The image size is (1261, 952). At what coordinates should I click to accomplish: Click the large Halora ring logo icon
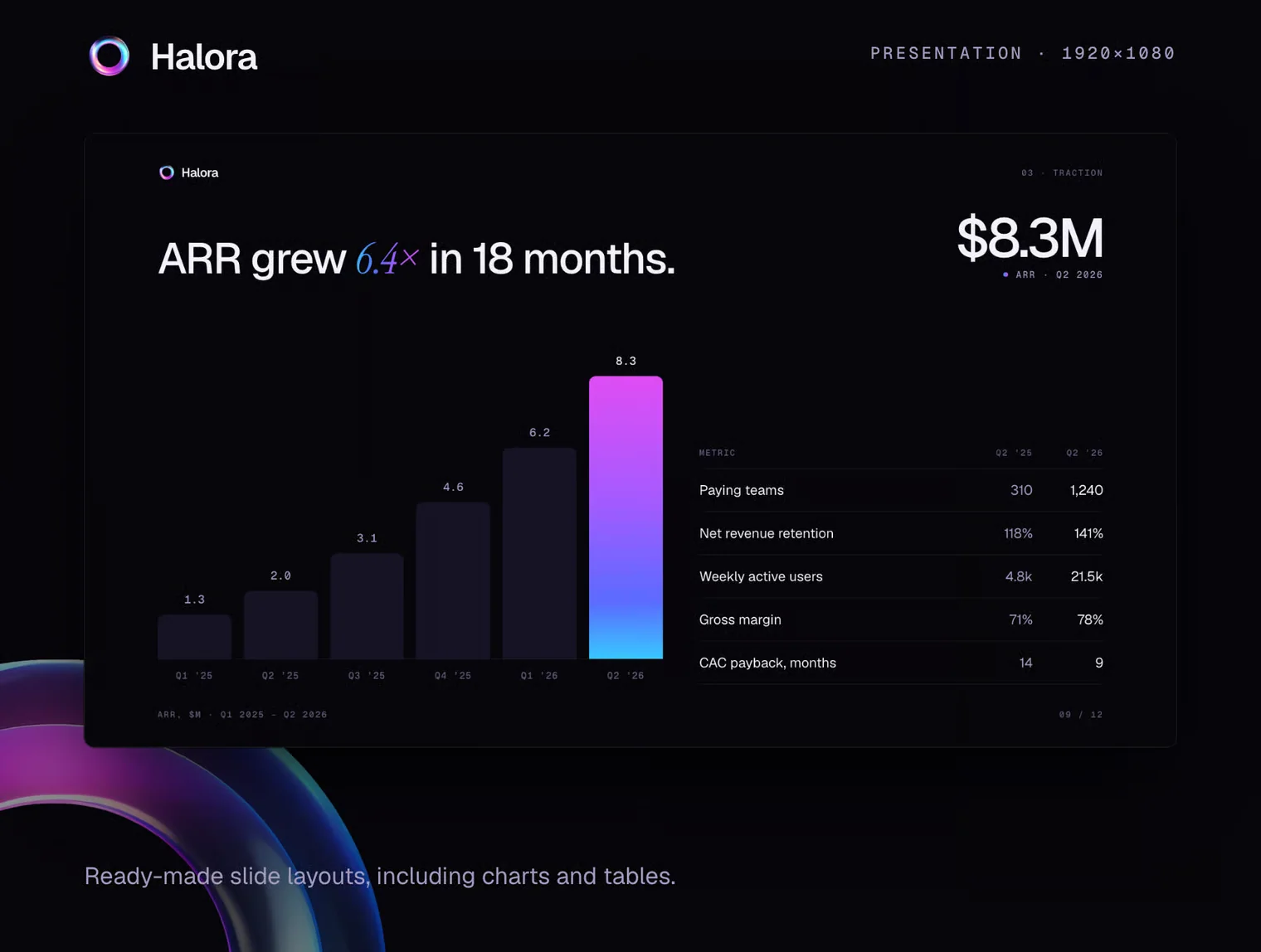point(110,56)
